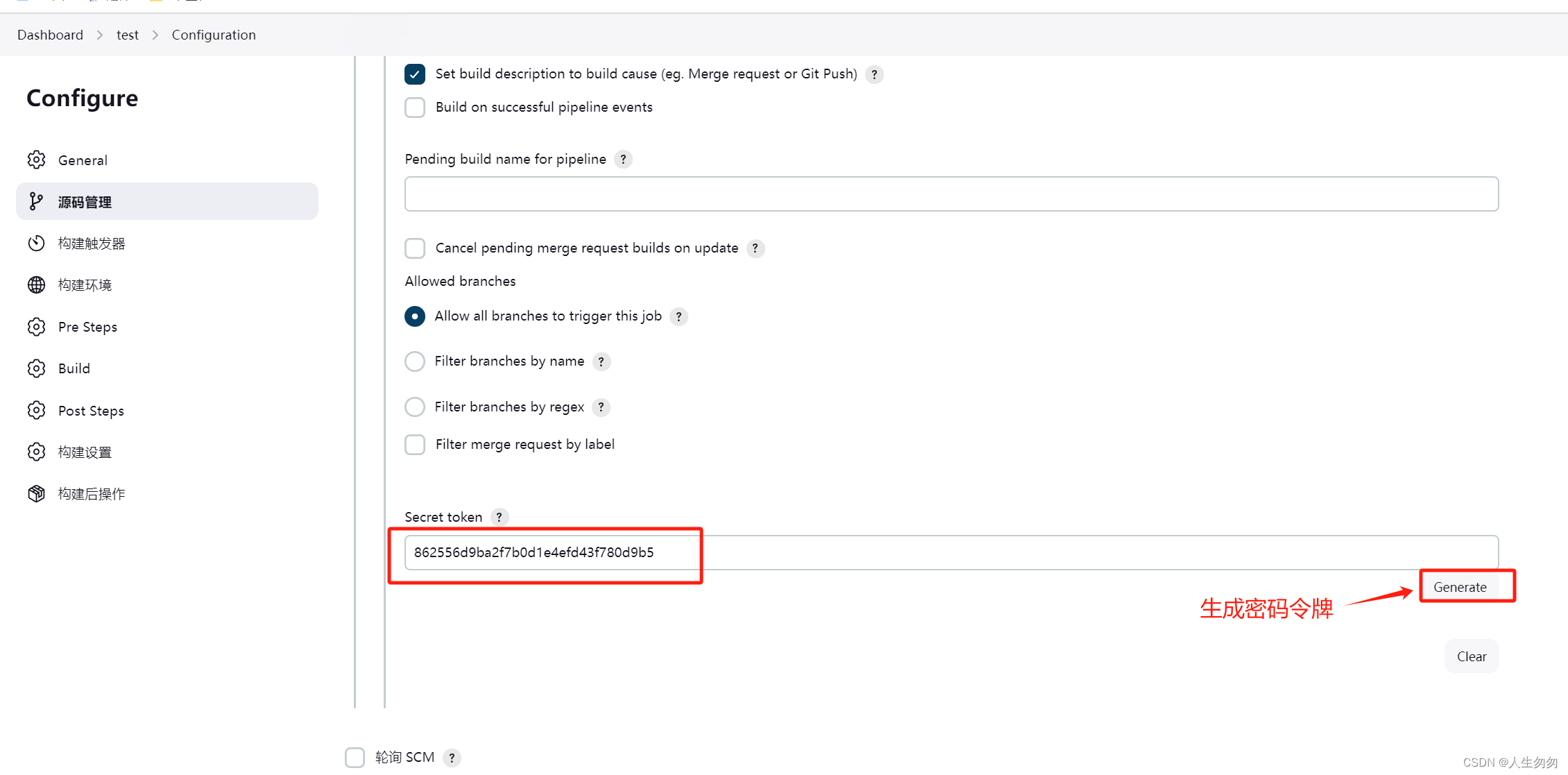
Task: Open General configuration section
Action: pos(82,160)
